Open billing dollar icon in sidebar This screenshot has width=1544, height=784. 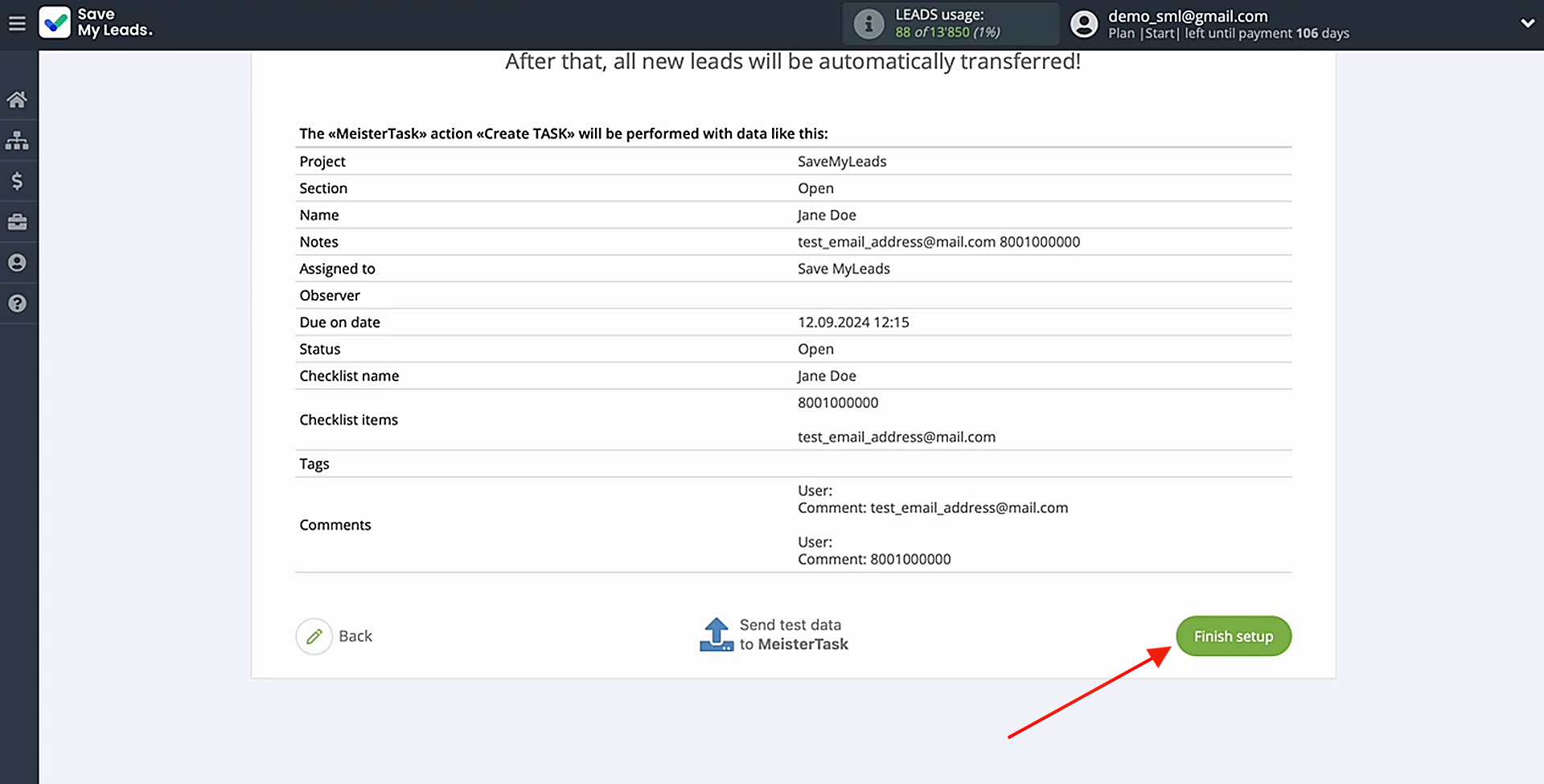pyautogui.click(x=17, y=181)
